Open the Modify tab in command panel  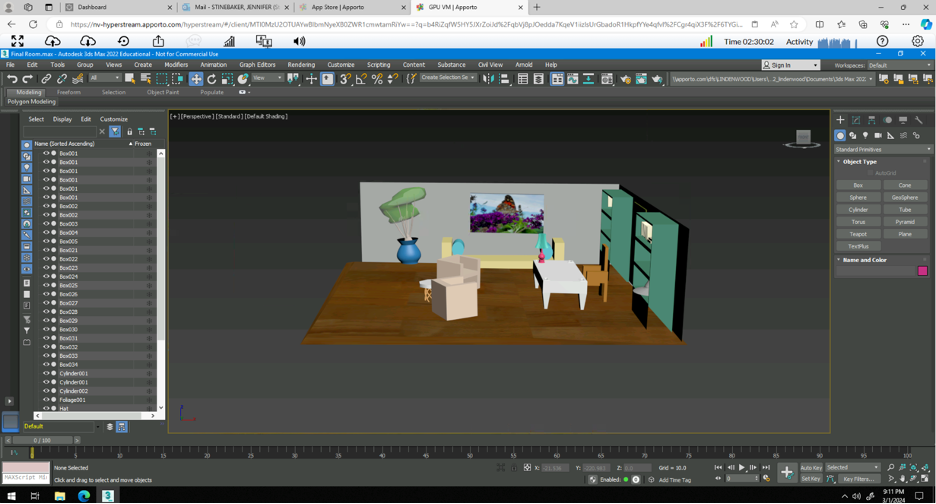click(856, 120)
